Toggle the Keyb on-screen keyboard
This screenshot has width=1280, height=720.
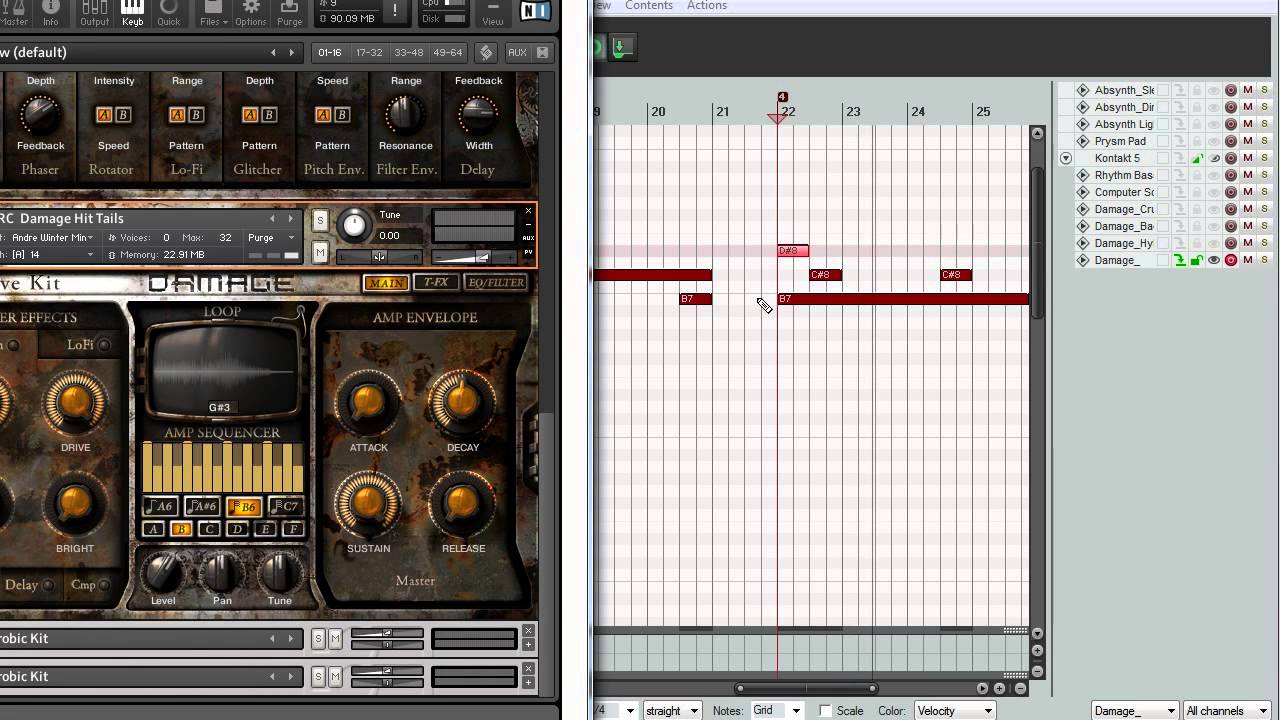(132, 14)
